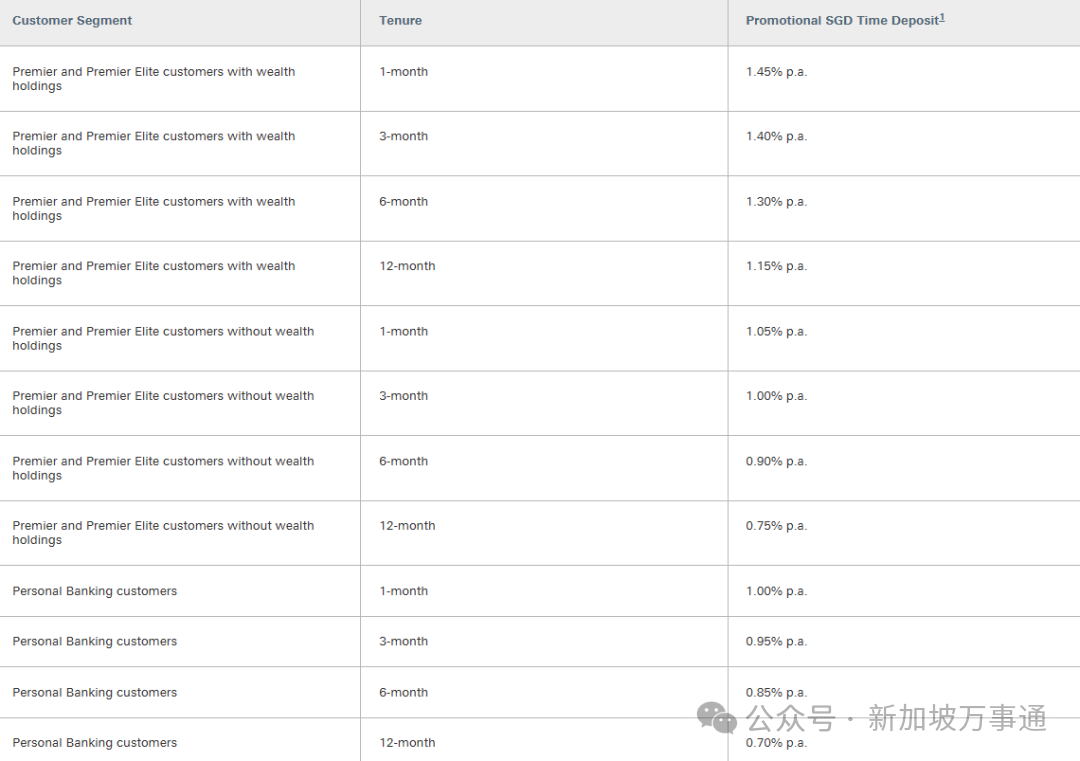
Task: Select the 3-month tenure in the 0.95% row
Action: (404, 641)
